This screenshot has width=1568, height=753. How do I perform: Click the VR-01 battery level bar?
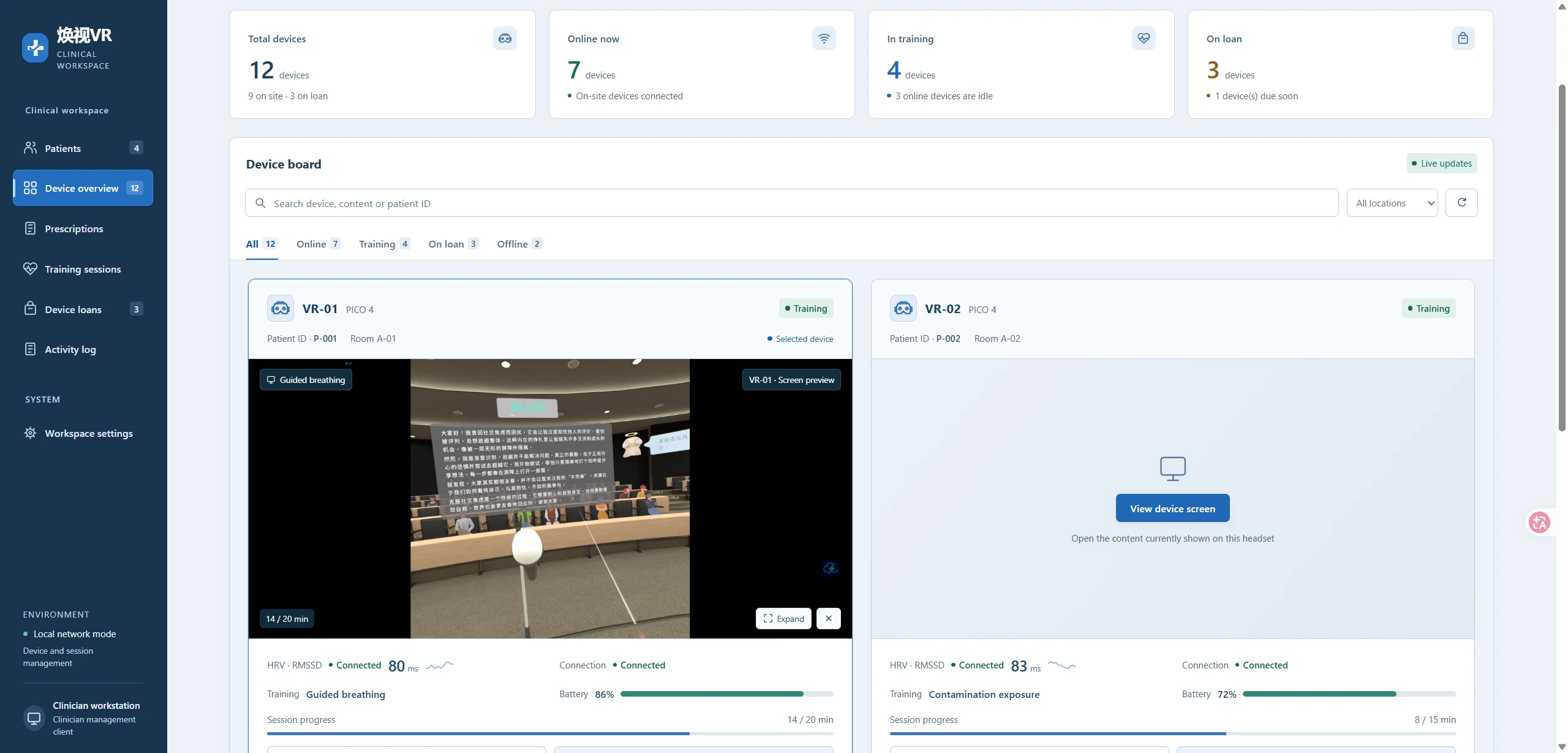tap(726, 694)
